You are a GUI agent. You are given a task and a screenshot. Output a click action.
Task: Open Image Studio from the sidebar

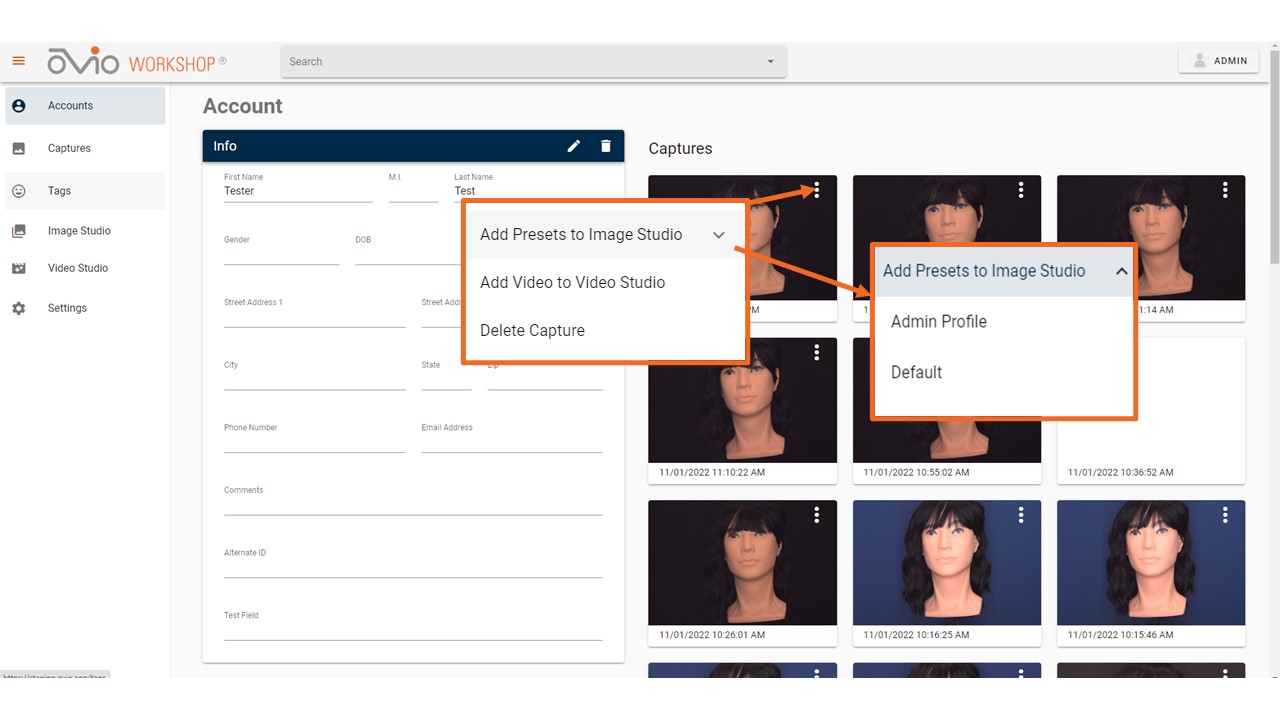click(85, 231)
